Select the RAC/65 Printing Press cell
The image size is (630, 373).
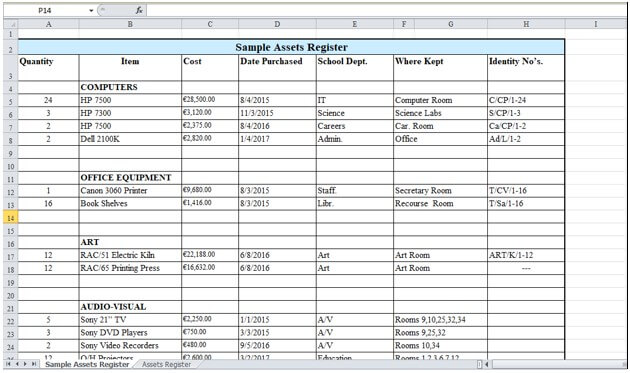[x=130, y=268]
